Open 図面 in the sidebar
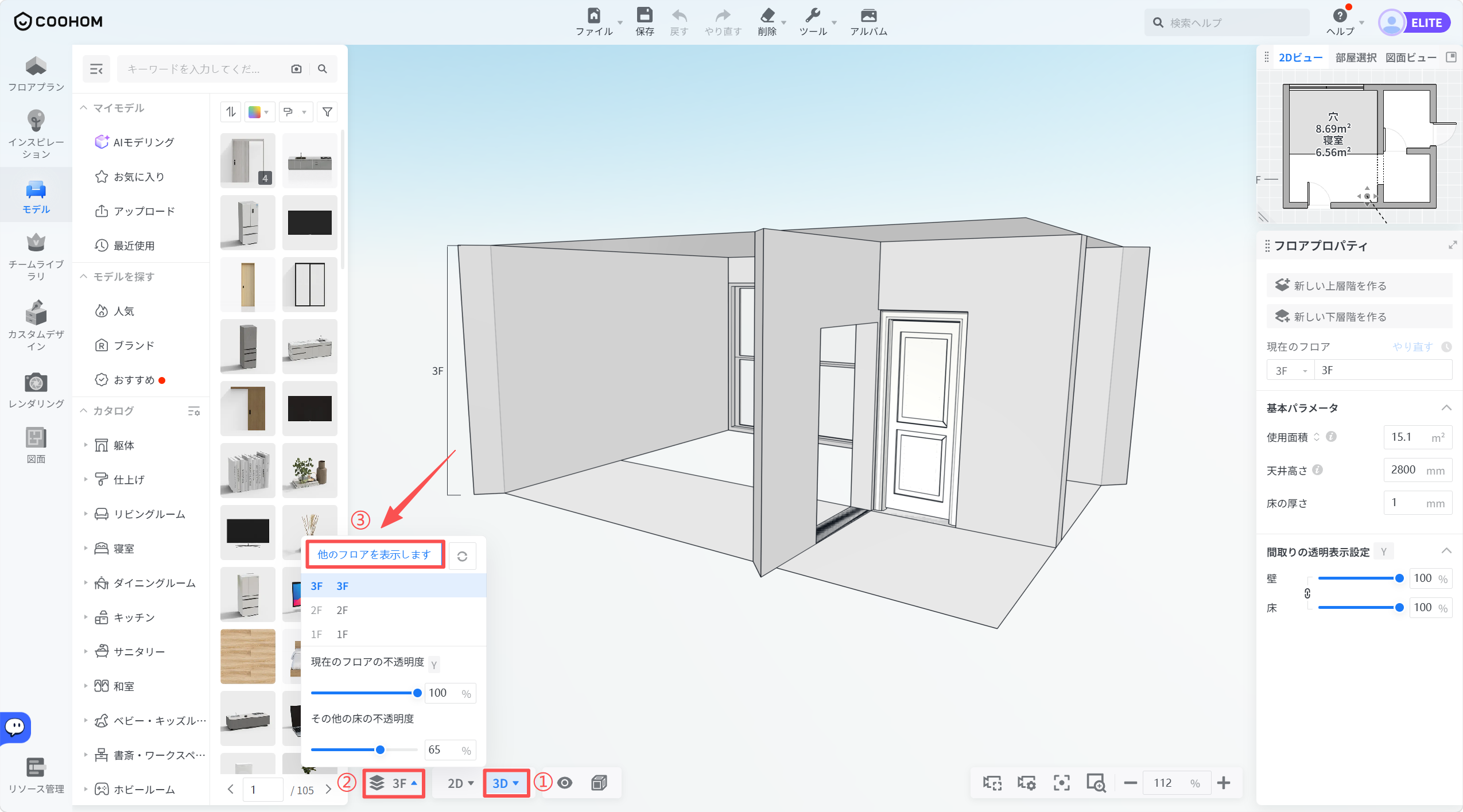The image size is (1463, 812). 36,446
